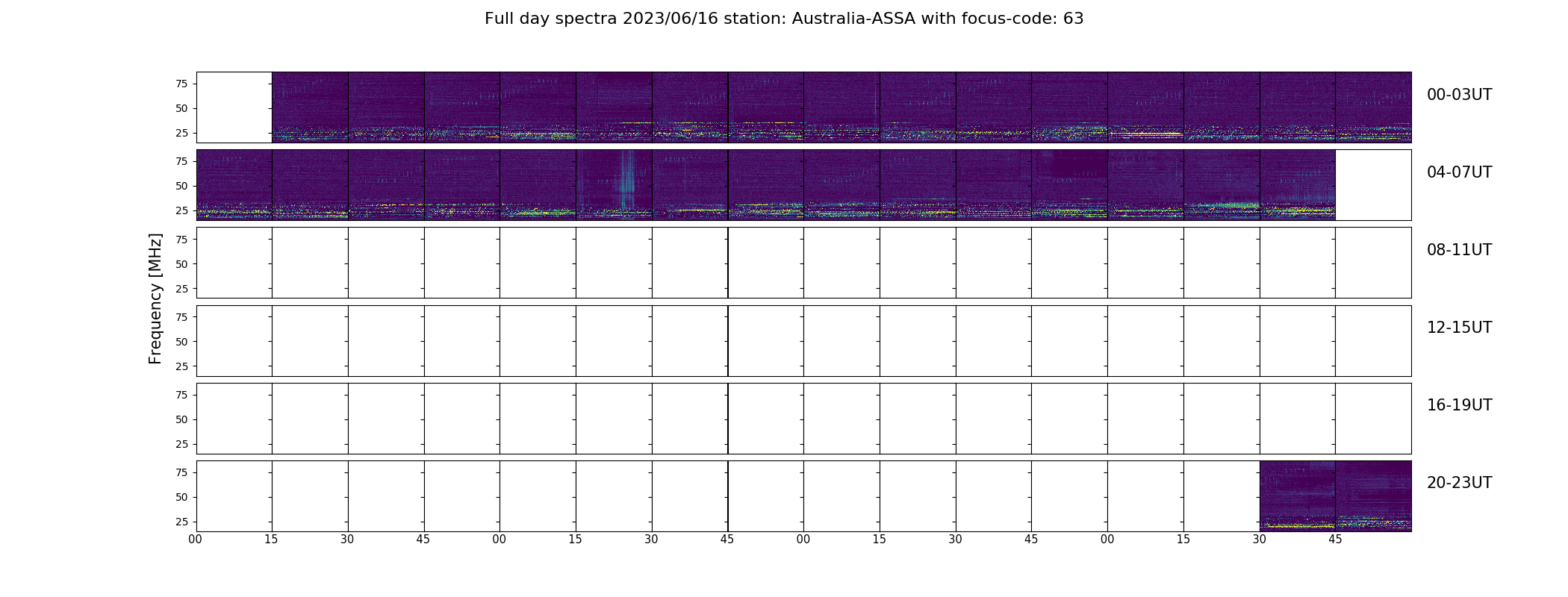Click the 'Frequency [MHz]' axis label
Screen dimensions: 1568x597
tap(155, 298)
